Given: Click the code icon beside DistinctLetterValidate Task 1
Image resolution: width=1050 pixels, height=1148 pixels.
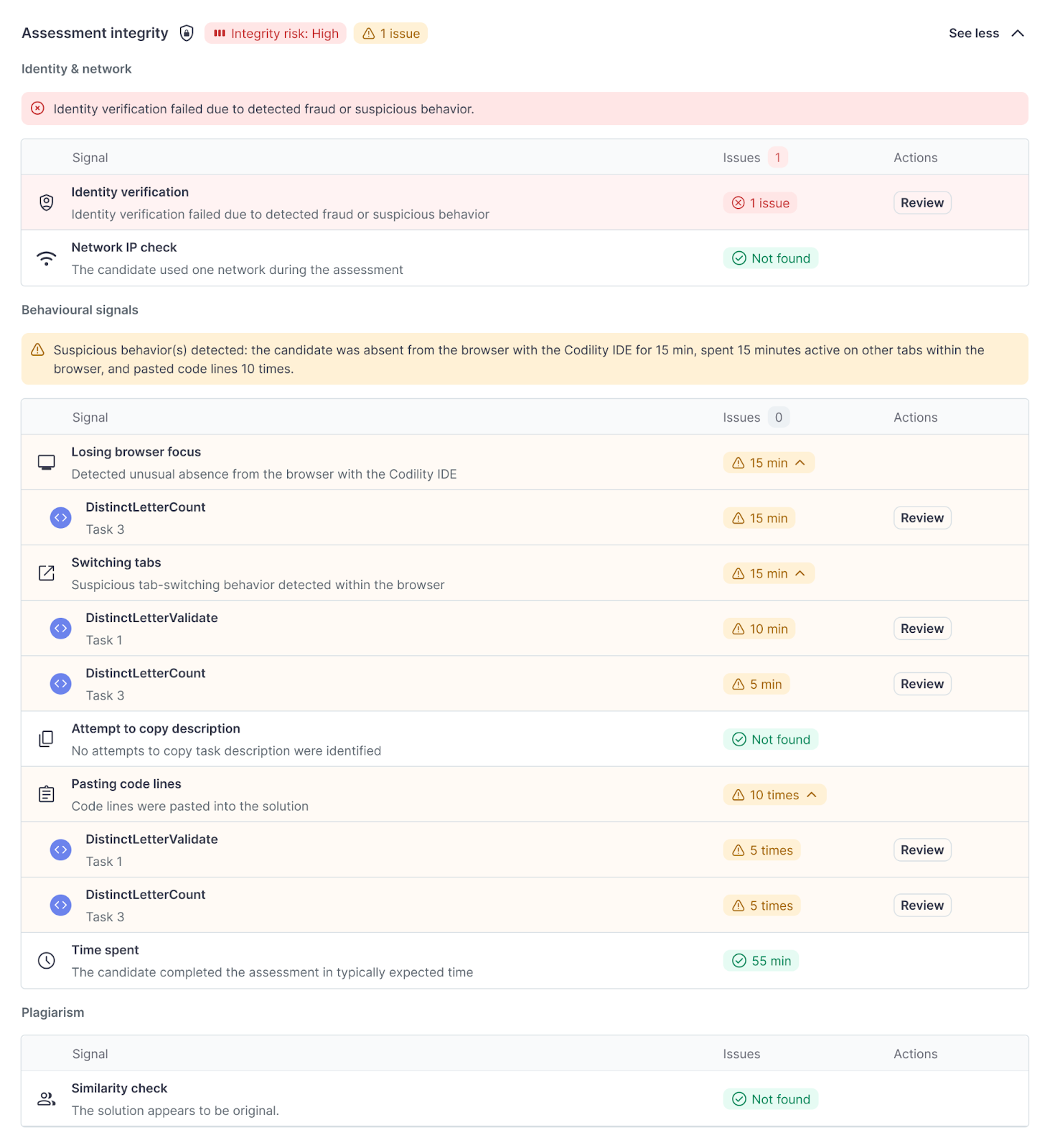Looking at the screenshot, I should click(60, 628).
